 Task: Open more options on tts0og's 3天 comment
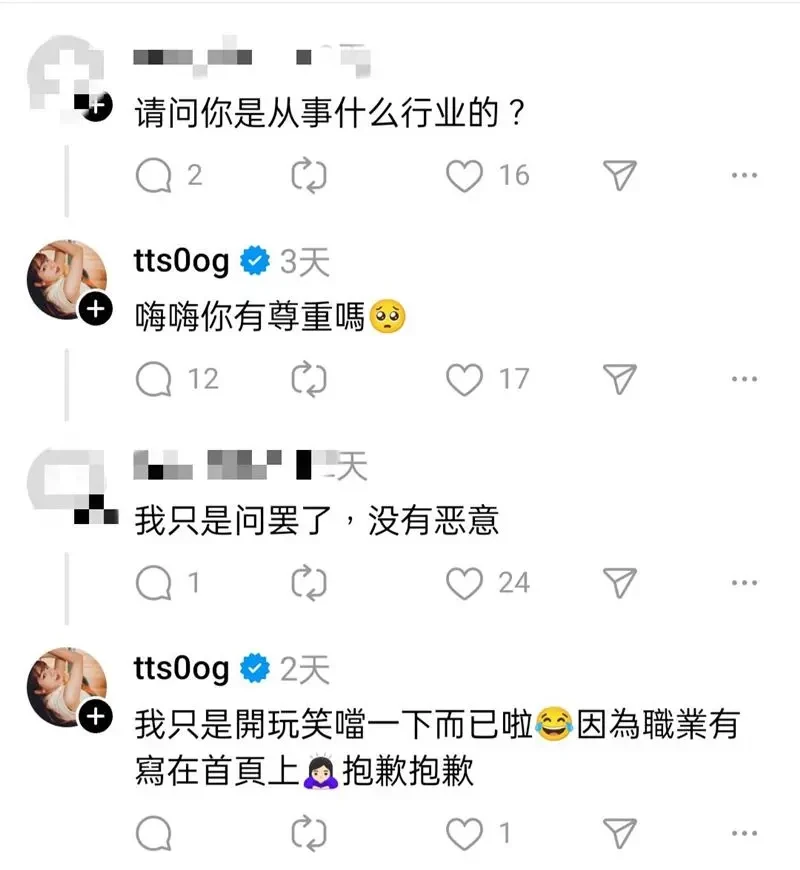744,380
